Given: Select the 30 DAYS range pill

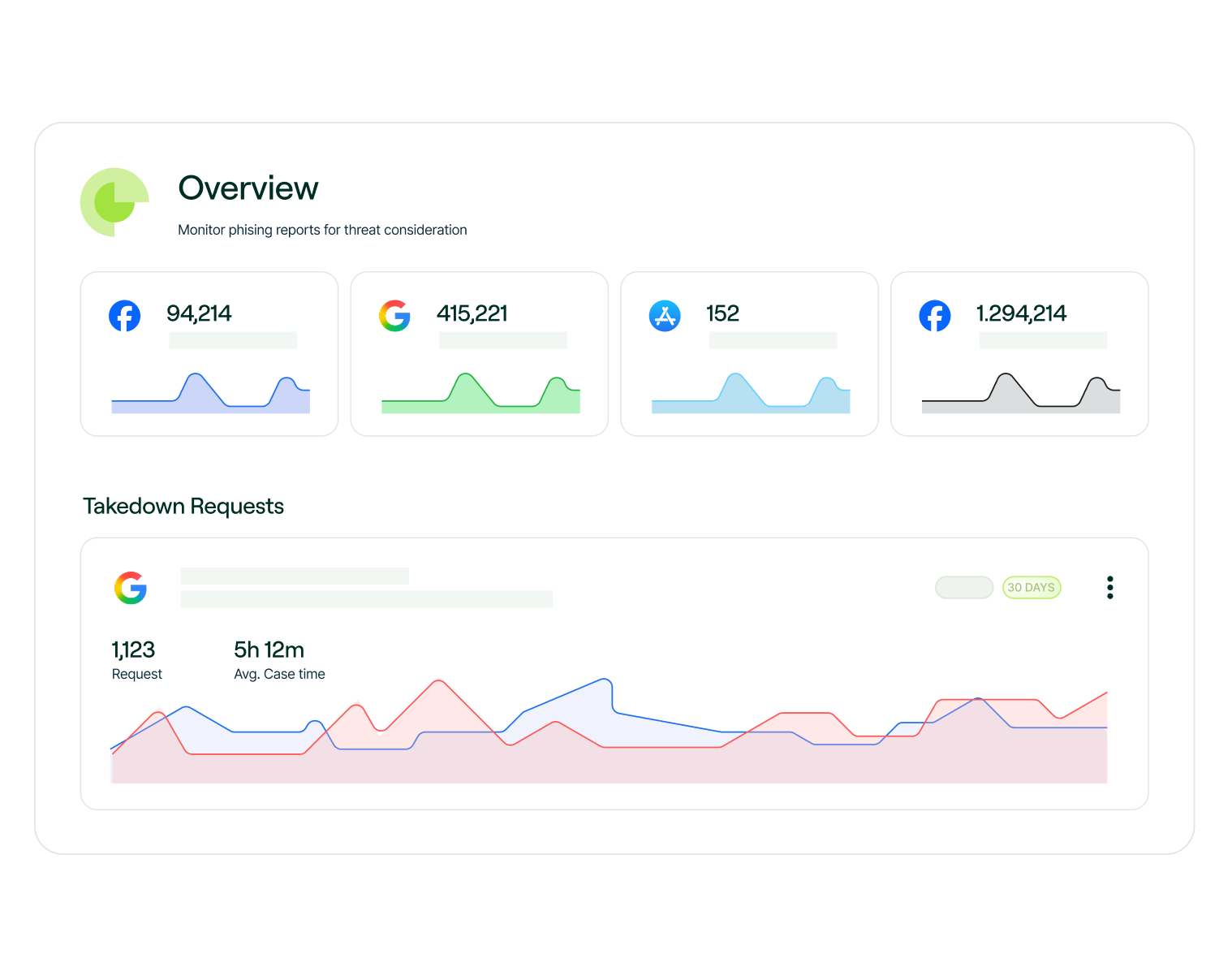Looking at the screenshot, I should click(x=1032, y=588).
